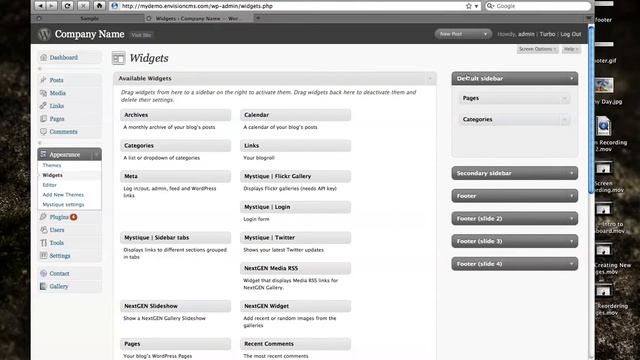Click the browser URL address field

294,6
